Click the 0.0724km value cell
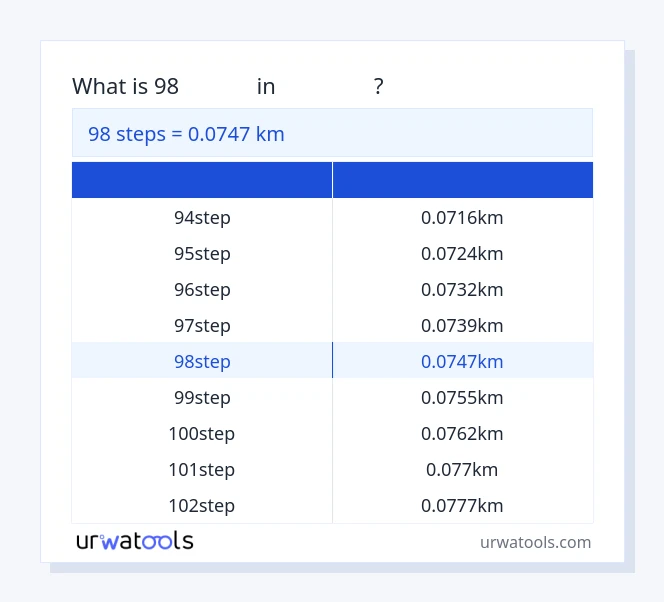This screenshot has width=664, height=602. 462,253
